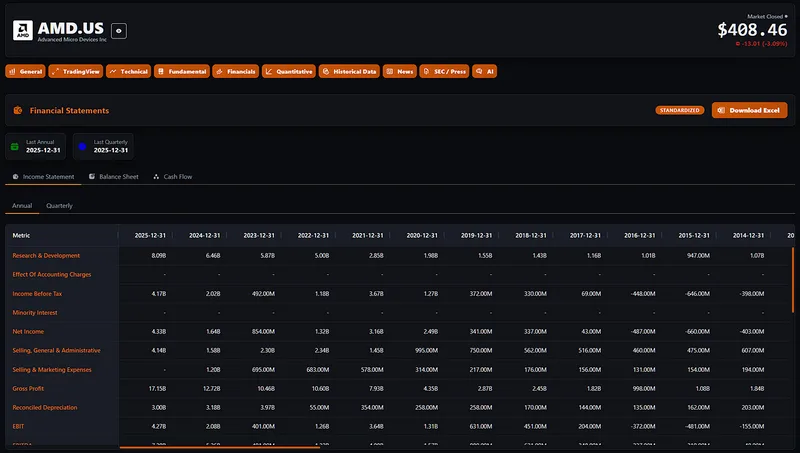Switch to the Balance Sheet tab

pos(114,177)
